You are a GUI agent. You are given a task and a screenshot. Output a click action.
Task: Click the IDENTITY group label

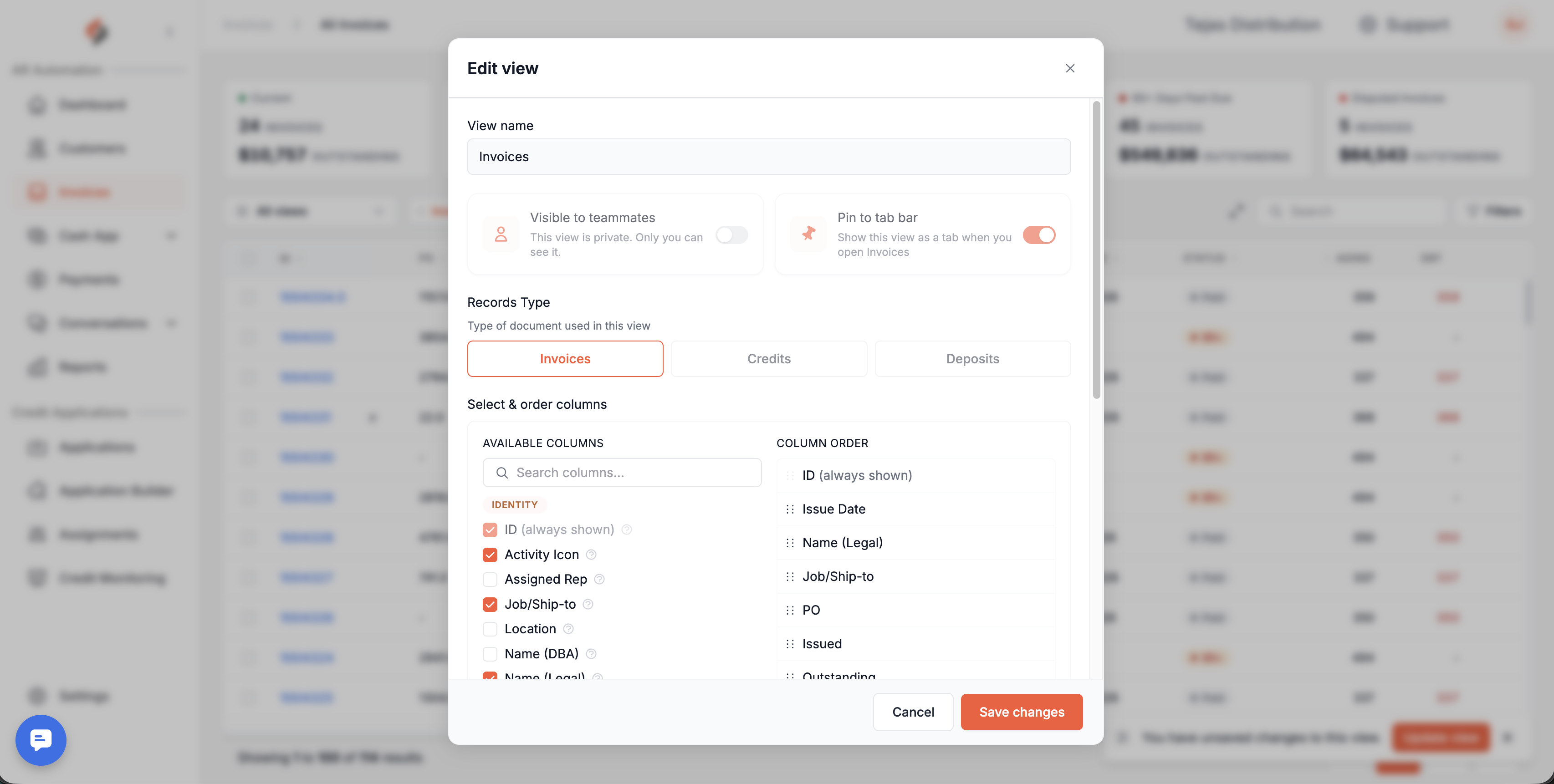[515, 505]
